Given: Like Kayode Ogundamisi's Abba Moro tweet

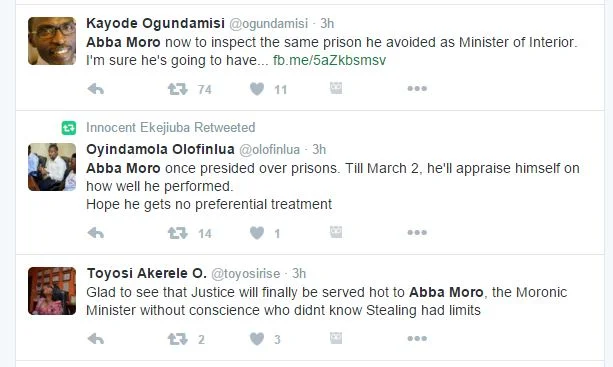Looking at the screenshot, I should [x=257, y=89].
